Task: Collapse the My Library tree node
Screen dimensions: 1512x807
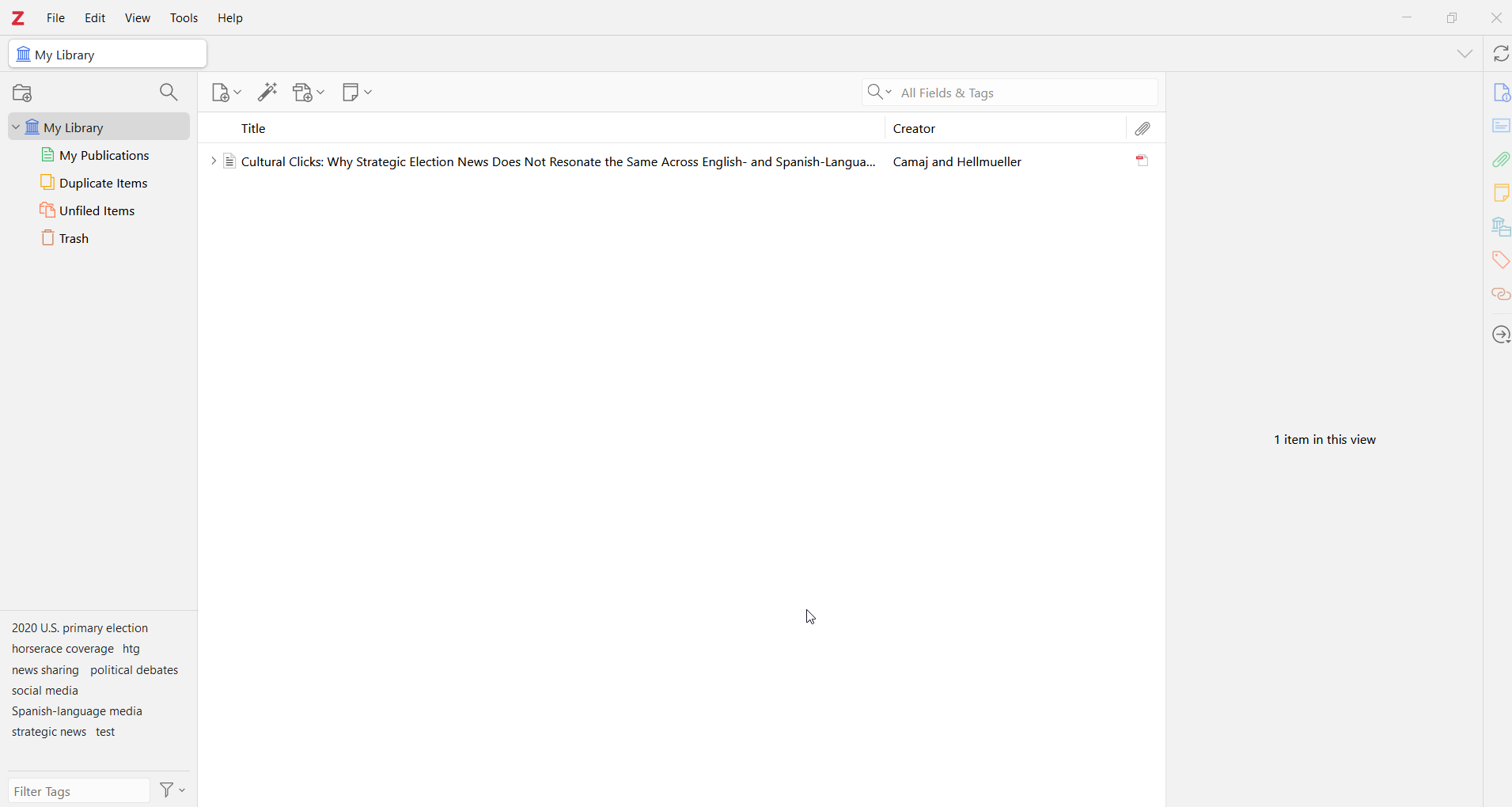Action: pos(15,127)
